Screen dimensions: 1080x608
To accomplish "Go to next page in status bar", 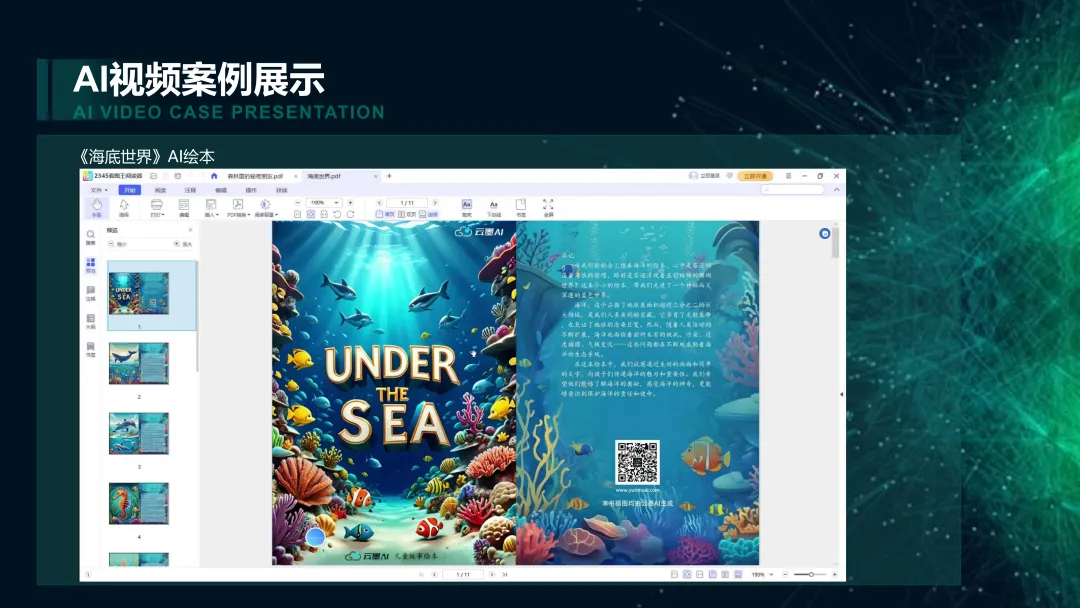I will coord(492,574).
